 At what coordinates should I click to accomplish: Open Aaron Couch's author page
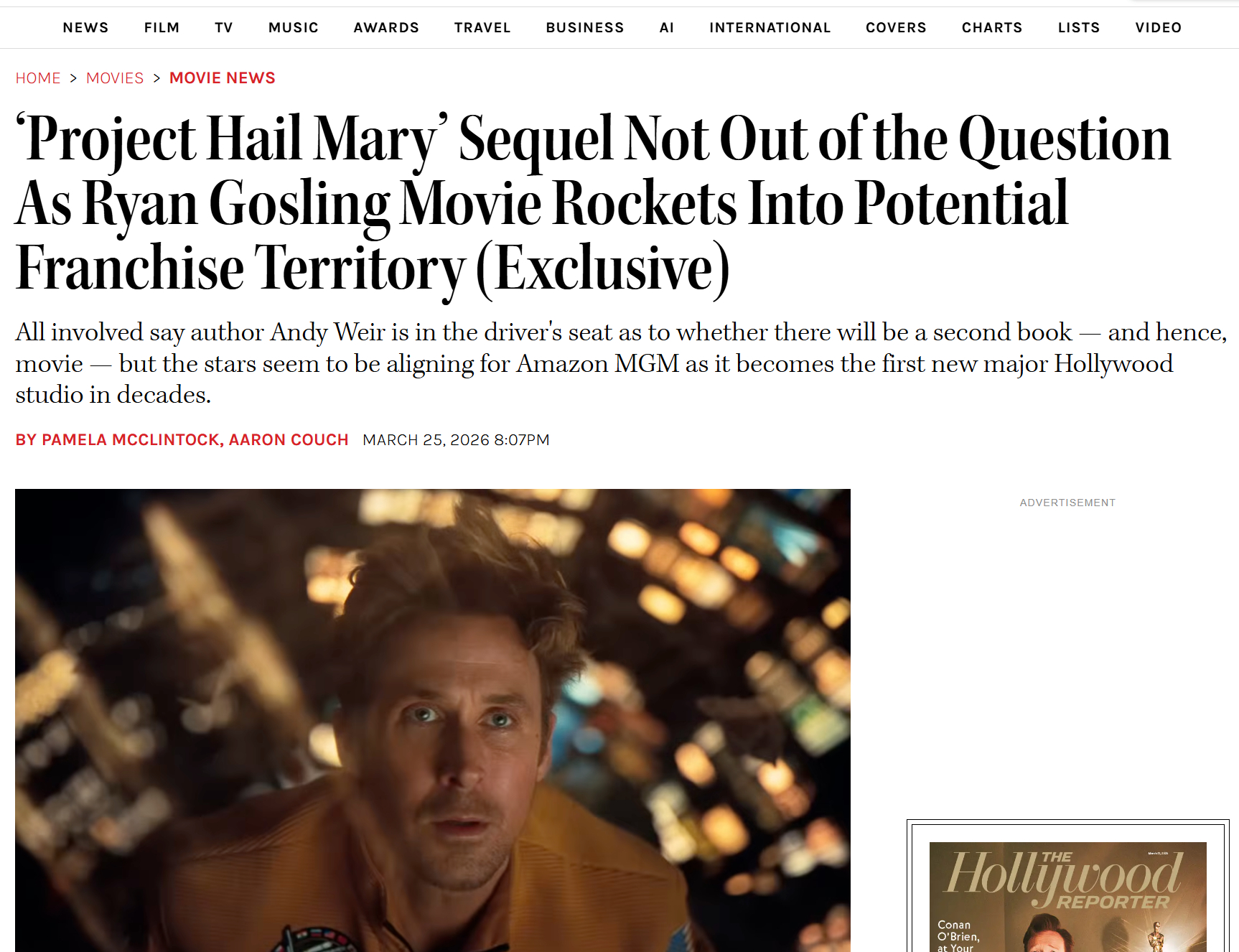(289, 440)
